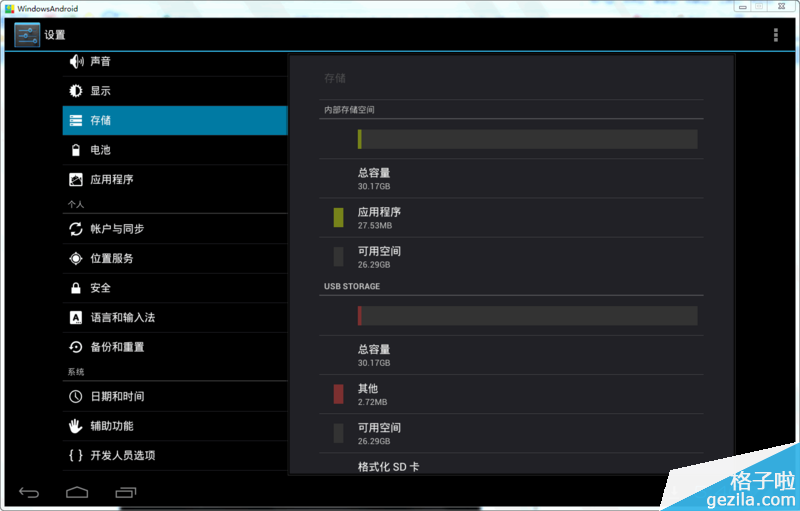The image size is (800, 511).
Task: Select the 存储 settings entry
Action: point(175,120)
